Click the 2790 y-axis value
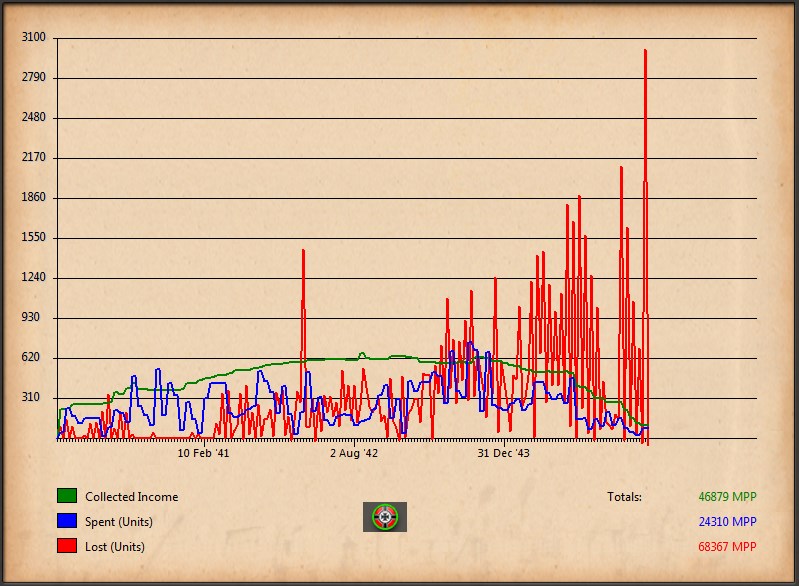 pos(34,77)
